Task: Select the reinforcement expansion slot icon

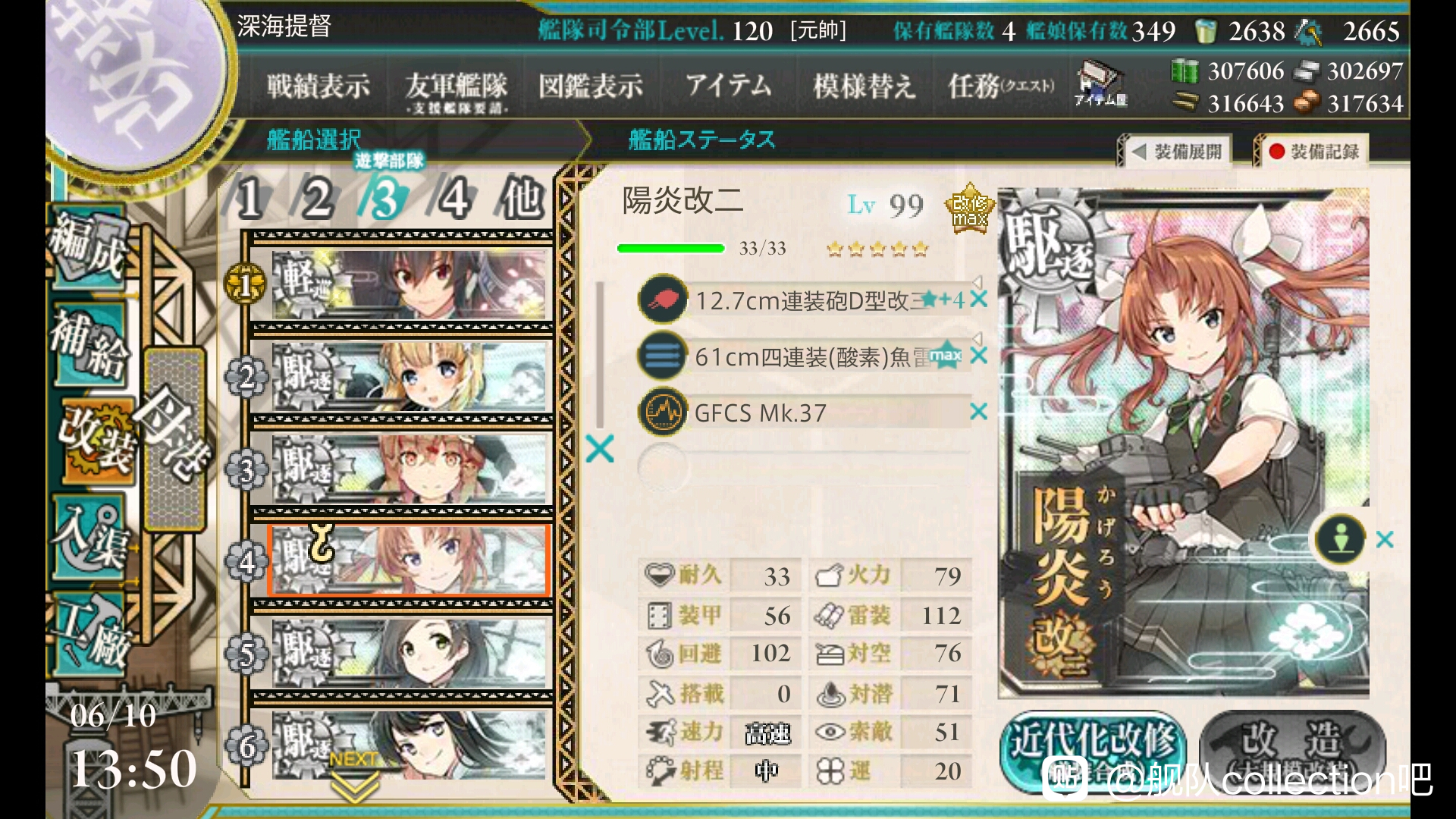Action: 1341,539
